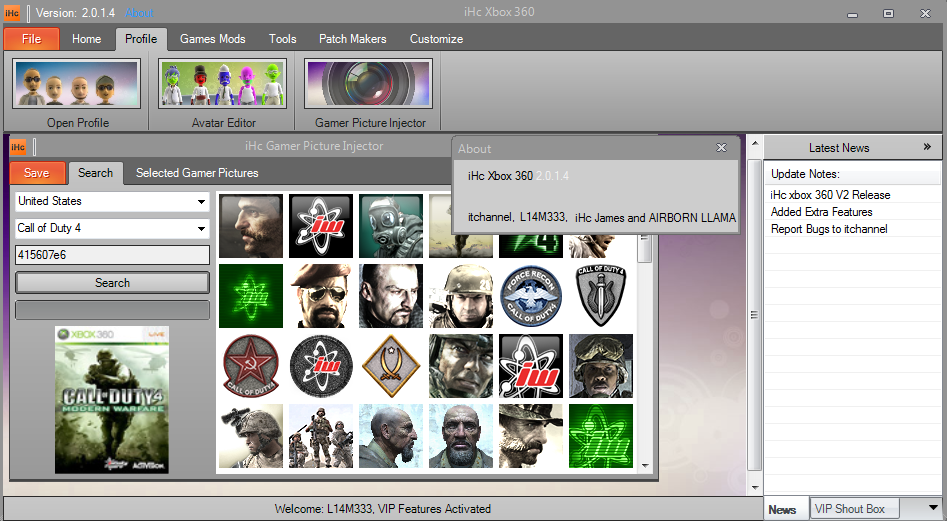Switch to the Customize ribbon tab

point(436,39)
